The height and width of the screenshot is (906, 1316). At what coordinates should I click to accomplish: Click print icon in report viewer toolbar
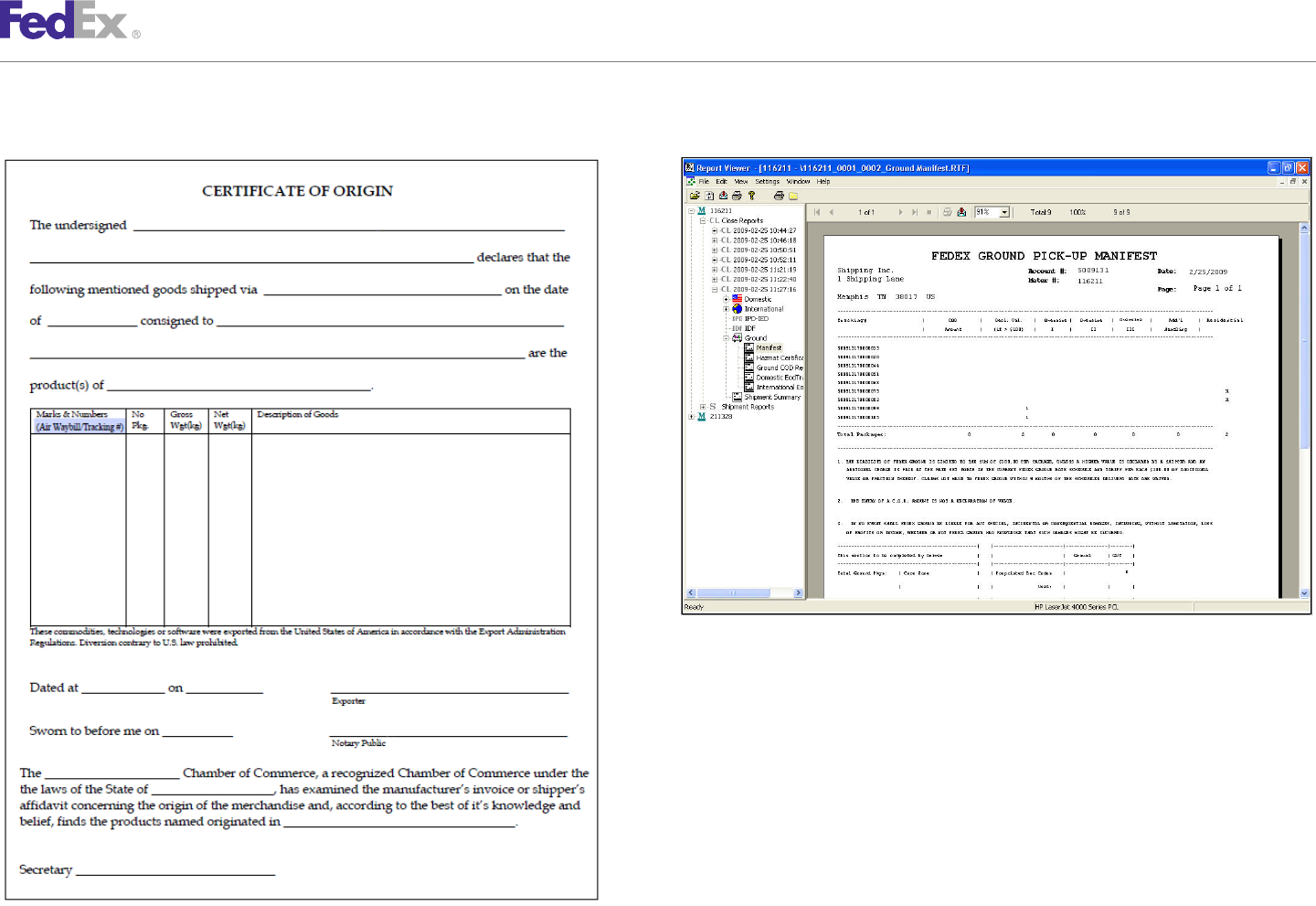pos(948,212)
